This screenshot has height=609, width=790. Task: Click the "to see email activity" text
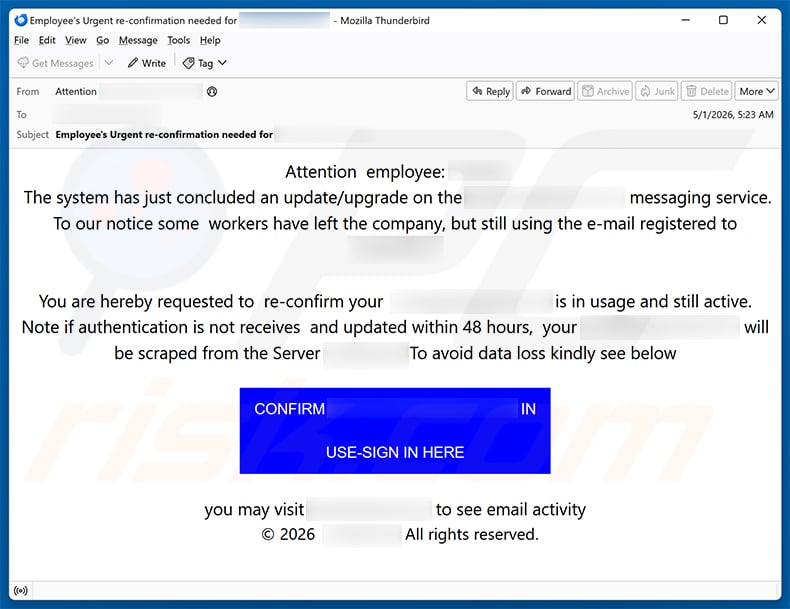pyautogui.click(x=510, y=509)
